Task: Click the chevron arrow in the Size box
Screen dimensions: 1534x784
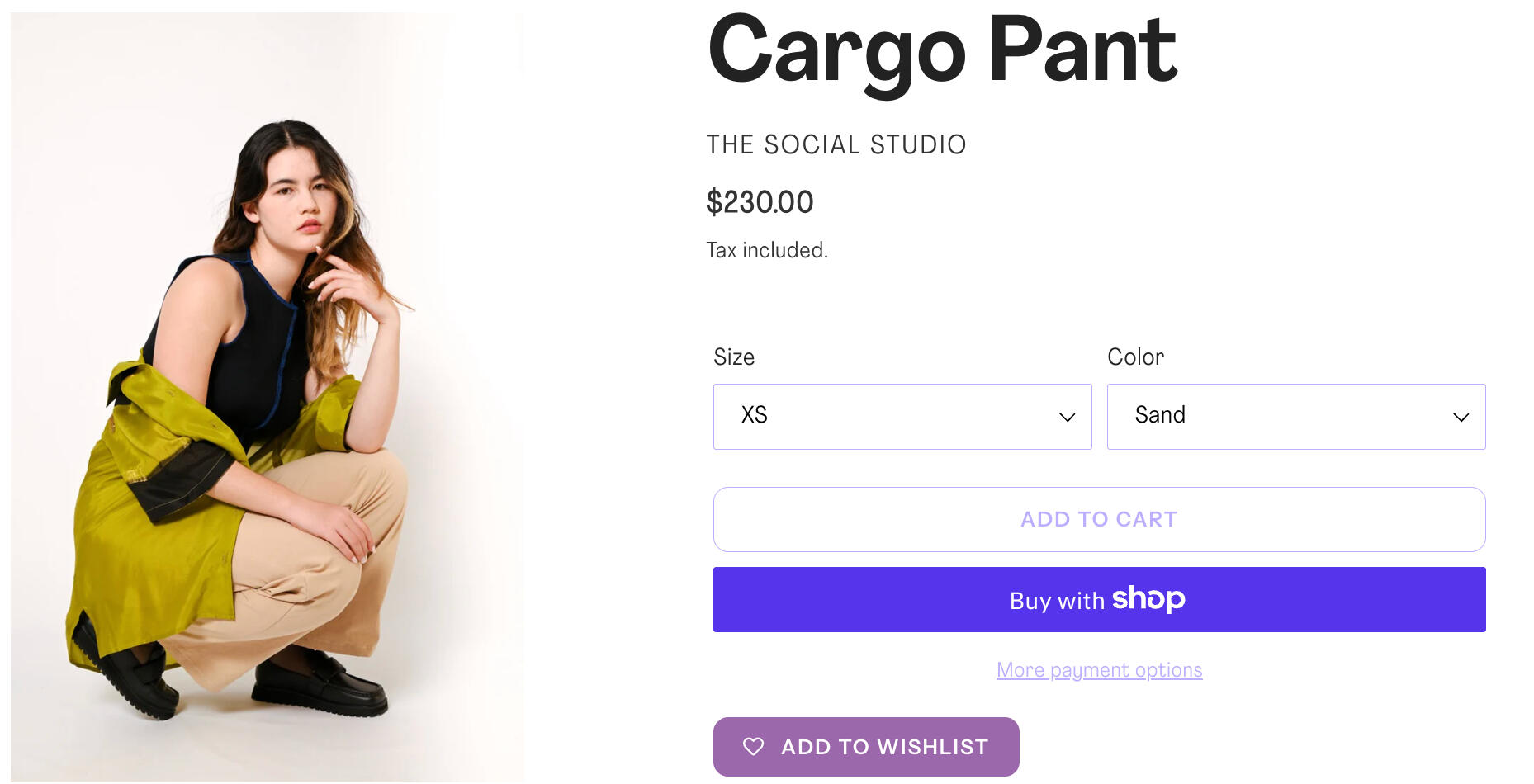Action: click(1067, 418)
